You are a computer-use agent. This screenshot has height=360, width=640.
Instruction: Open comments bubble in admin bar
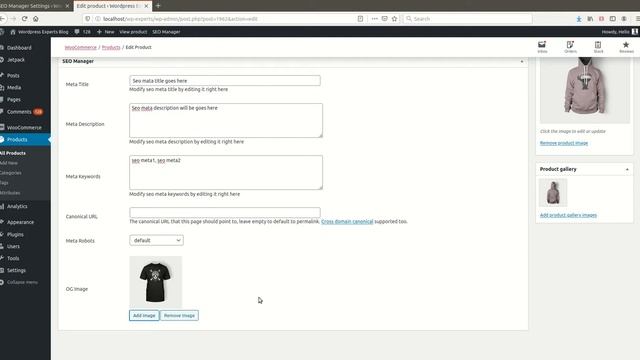(82, 31)
